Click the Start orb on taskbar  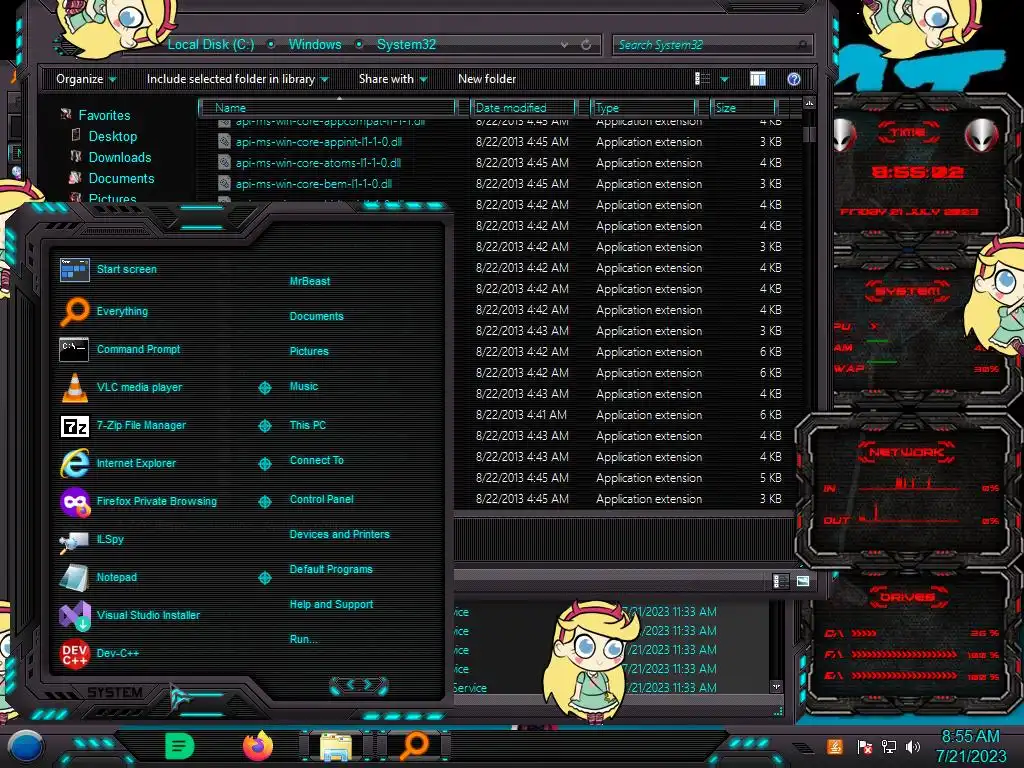[26, 746]
